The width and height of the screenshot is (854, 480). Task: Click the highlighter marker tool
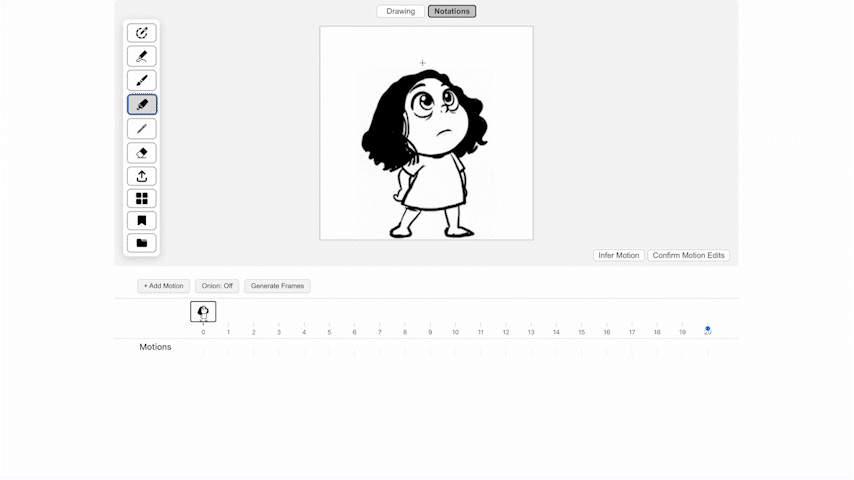pos(141,105)
